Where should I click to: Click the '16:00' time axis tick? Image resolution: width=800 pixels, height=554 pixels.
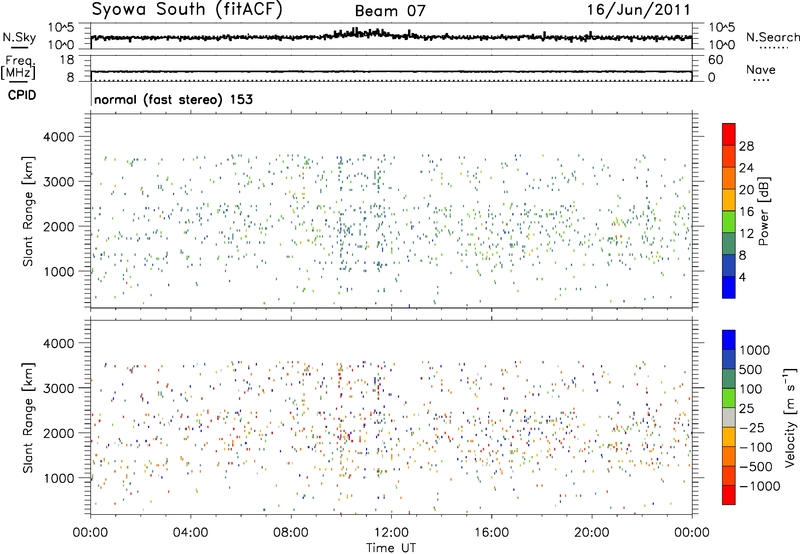(491, 532)
